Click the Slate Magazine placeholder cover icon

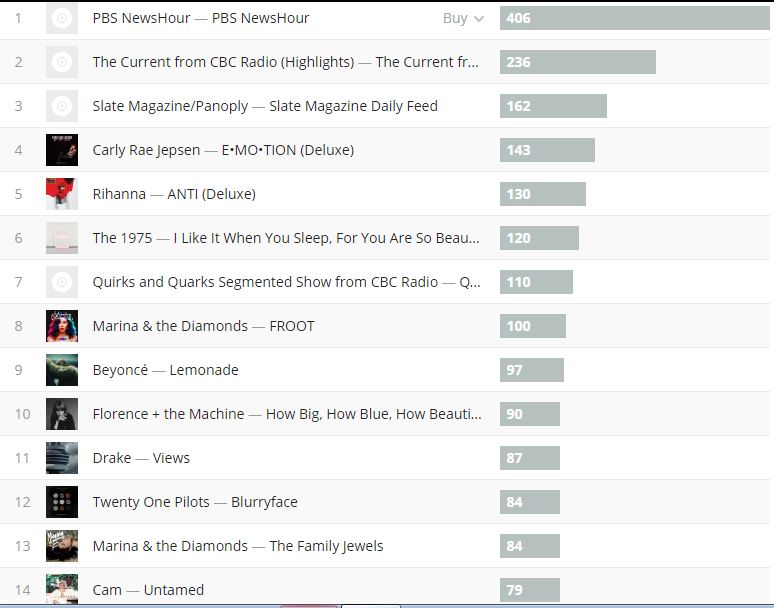[62, 106]
